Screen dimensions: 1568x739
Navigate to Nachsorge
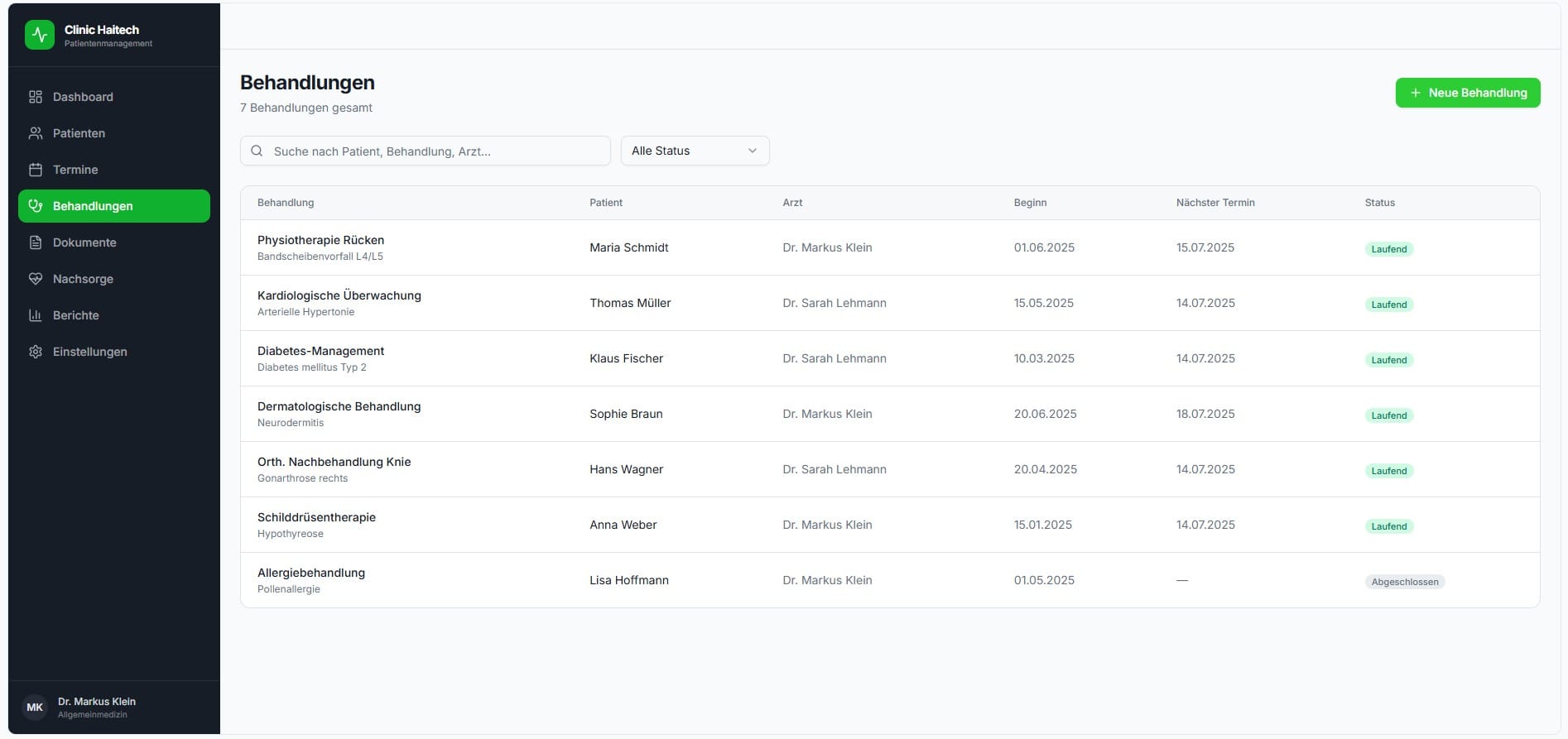pos(114,279)
